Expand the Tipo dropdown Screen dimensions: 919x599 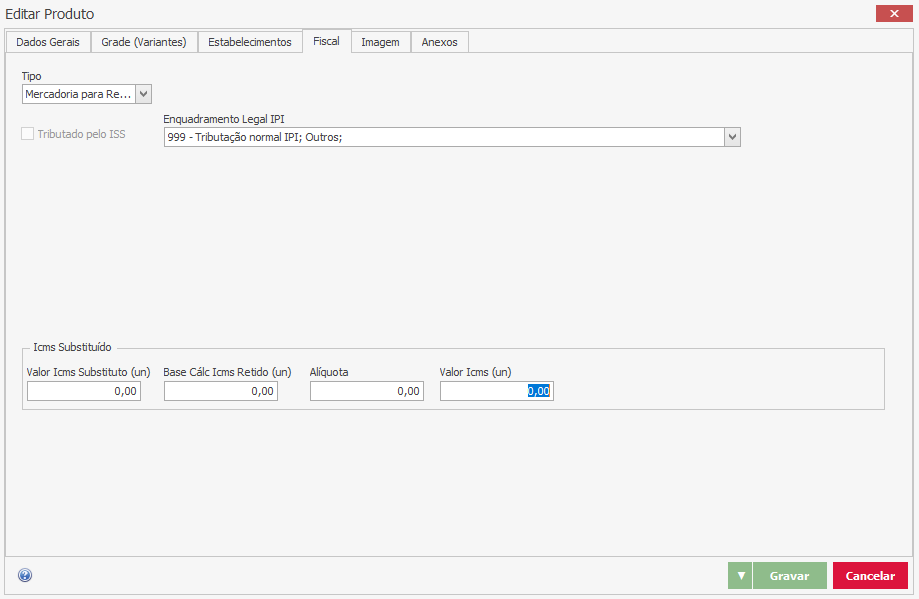point(143,94)
